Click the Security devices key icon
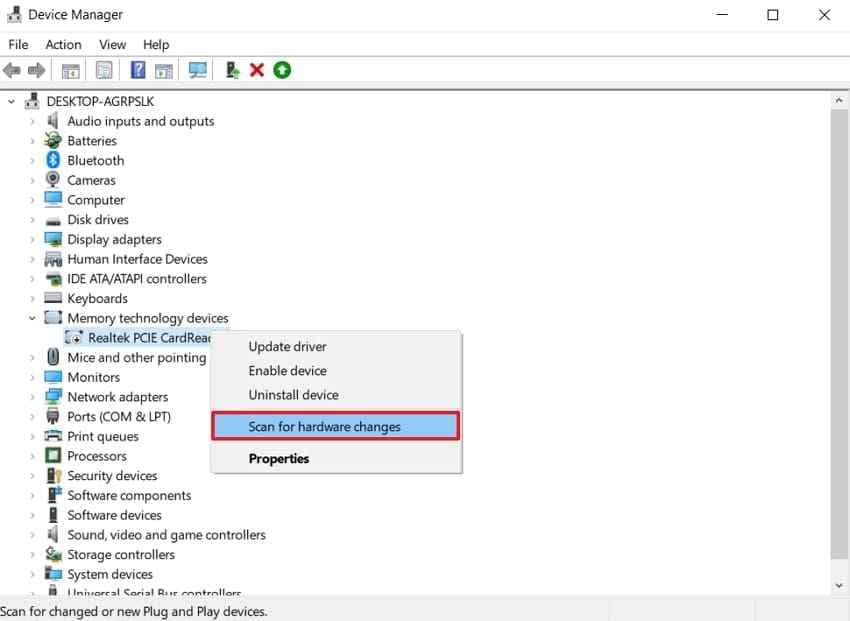This screenshot has height=621, width=850. pos(54,475)
